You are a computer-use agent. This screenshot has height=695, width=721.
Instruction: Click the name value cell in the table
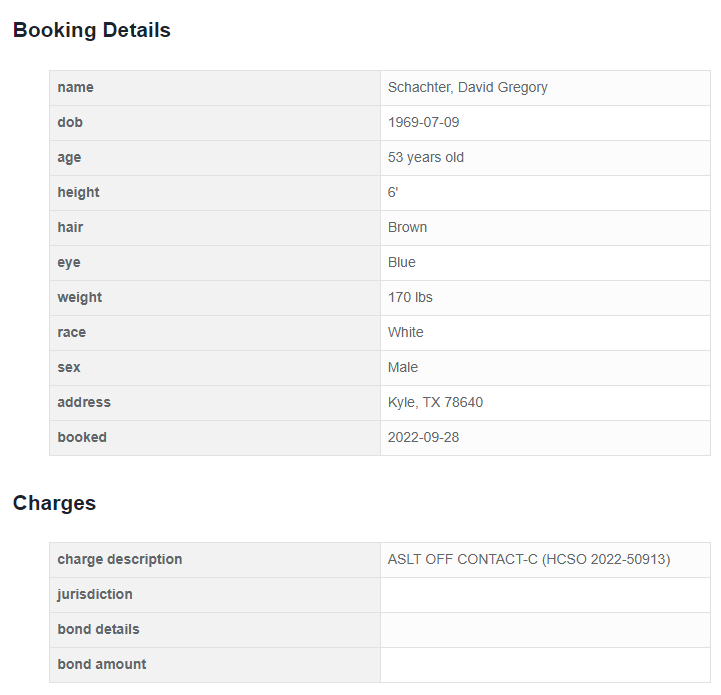[467, 87]
